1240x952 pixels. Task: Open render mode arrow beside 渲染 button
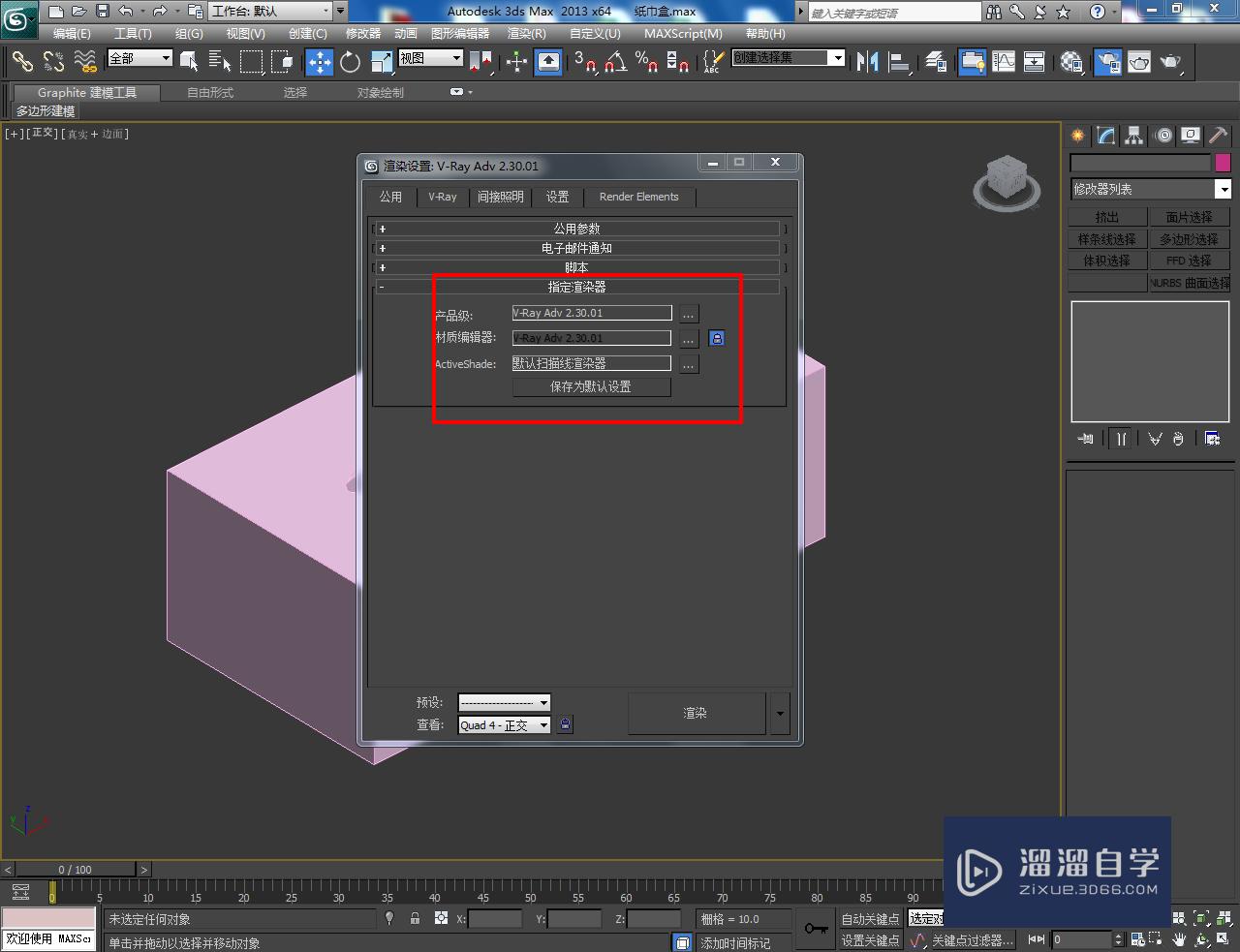click(780, 714)
